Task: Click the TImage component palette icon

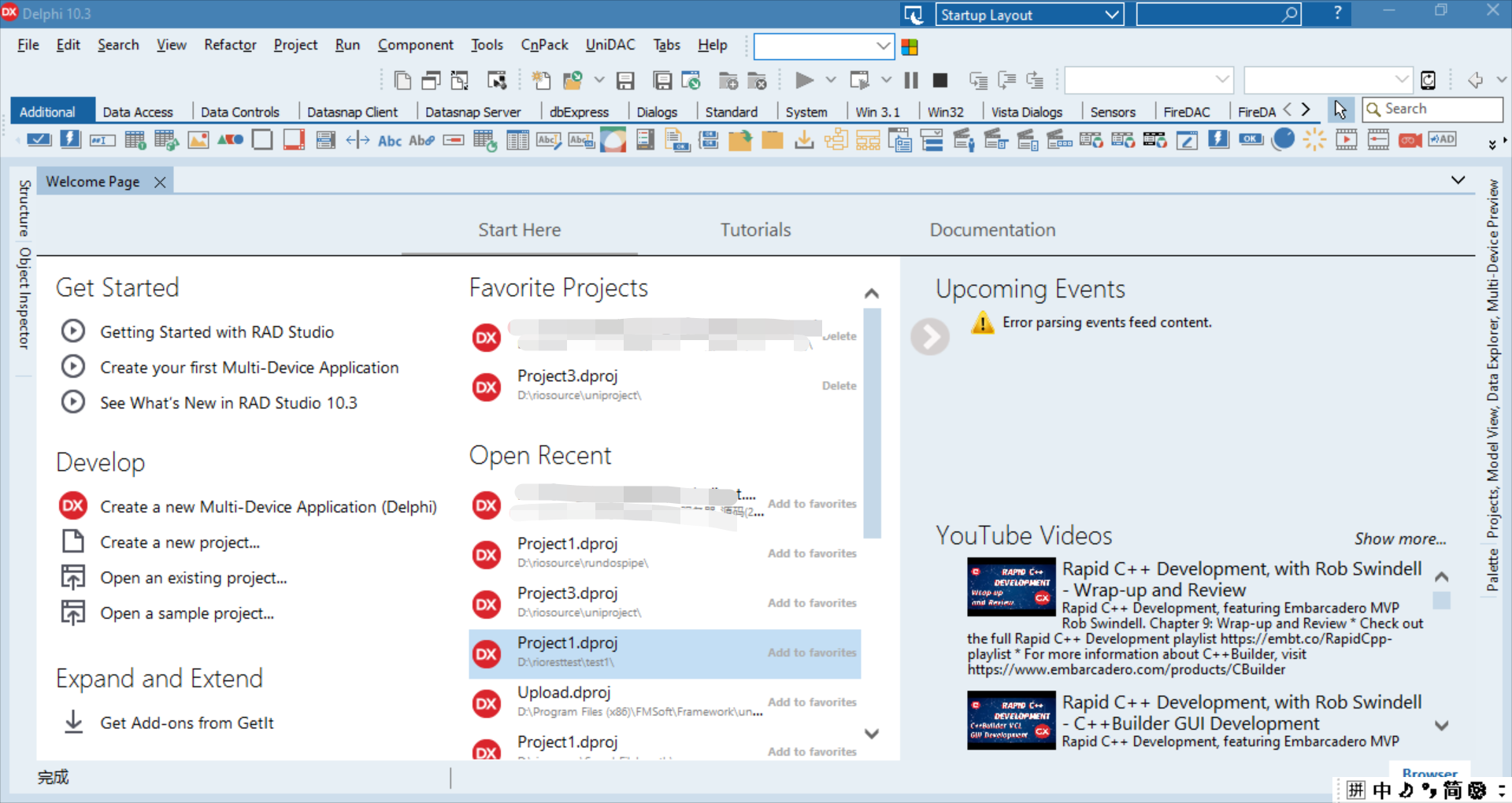Action: 198,140
